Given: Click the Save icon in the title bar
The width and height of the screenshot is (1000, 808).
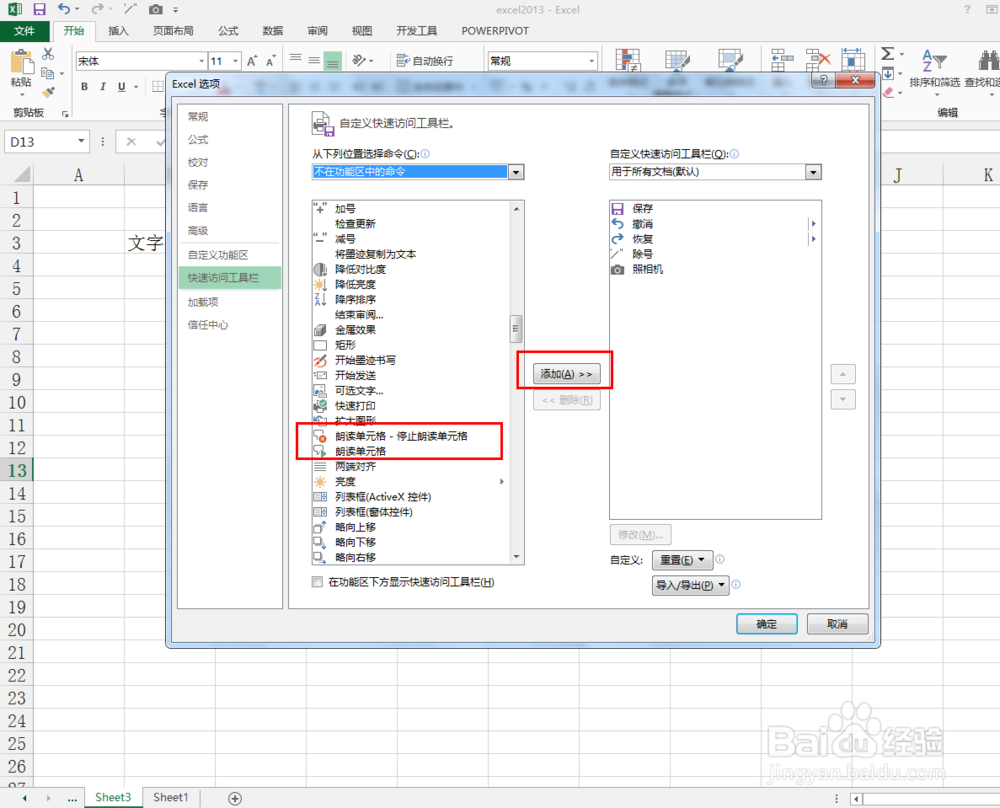Looking at the screenshot, I should pos(40,9).
